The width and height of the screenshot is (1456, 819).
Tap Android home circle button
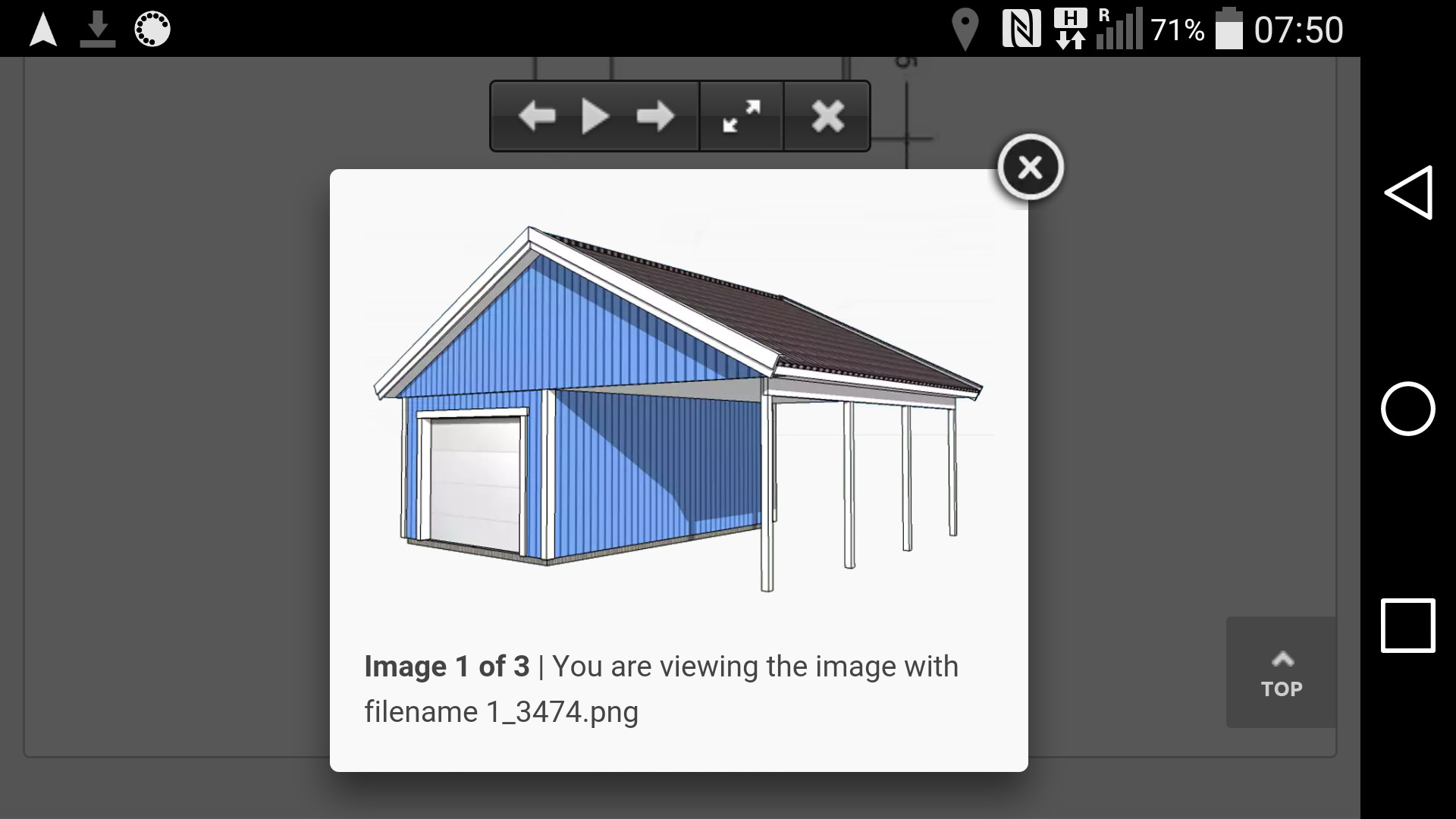pos(1407,409)
